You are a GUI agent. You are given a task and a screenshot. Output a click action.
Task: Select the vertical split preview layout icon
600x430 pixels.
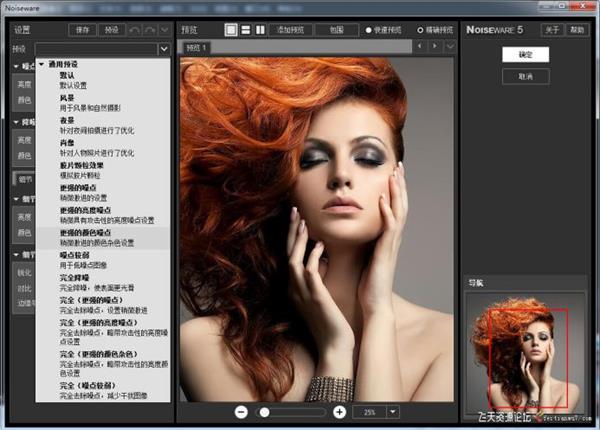tap(260, 30)
